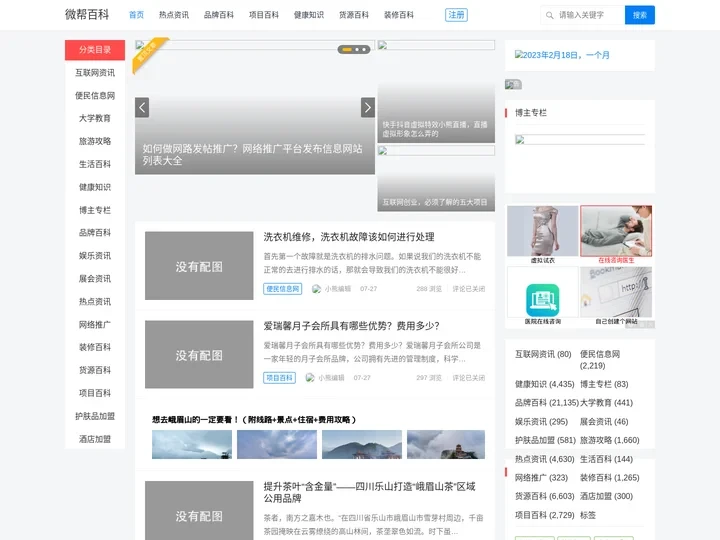Select 娱乐资讯 in sidebar
The image size is (720, 540).
(x=95, y=255)
